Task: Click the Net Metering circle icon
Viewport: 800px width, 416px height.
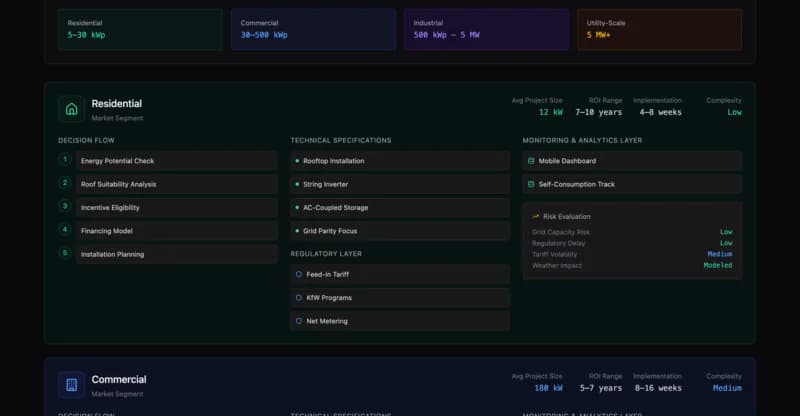Action: tap(298, 321)
